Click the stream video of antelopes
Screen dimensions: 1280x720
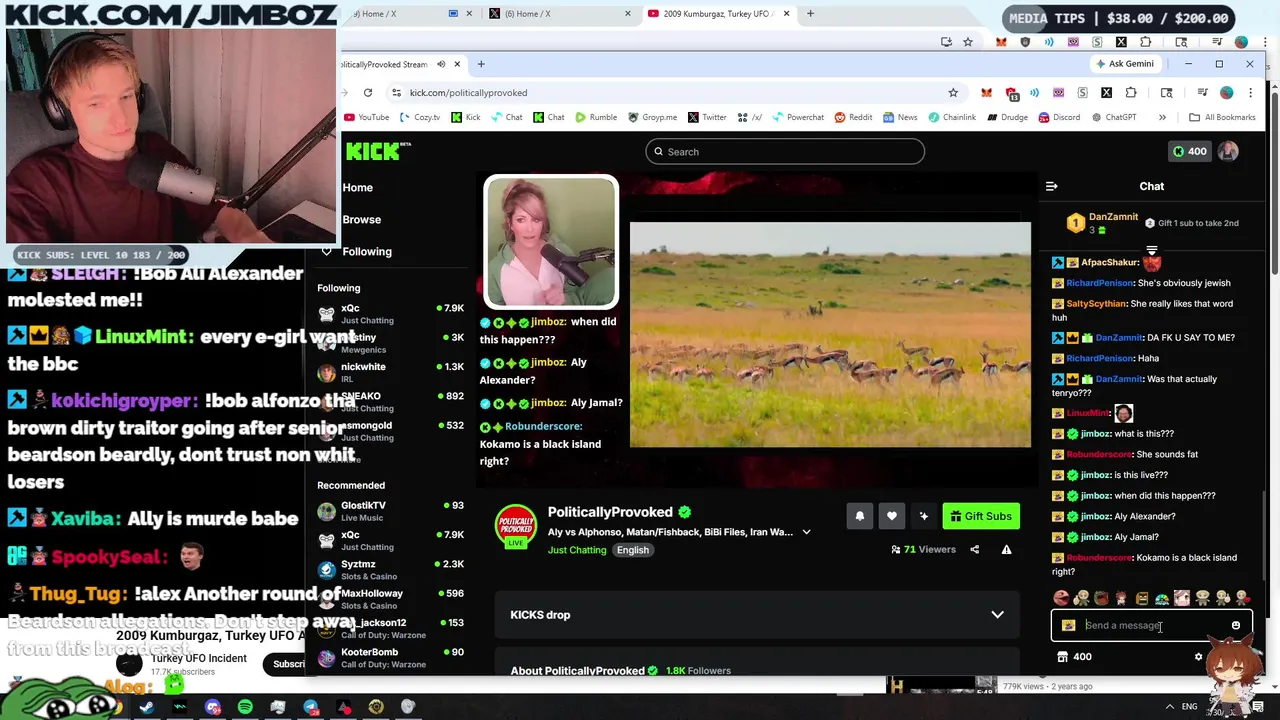pyautogui.click(x=830, y=334)
